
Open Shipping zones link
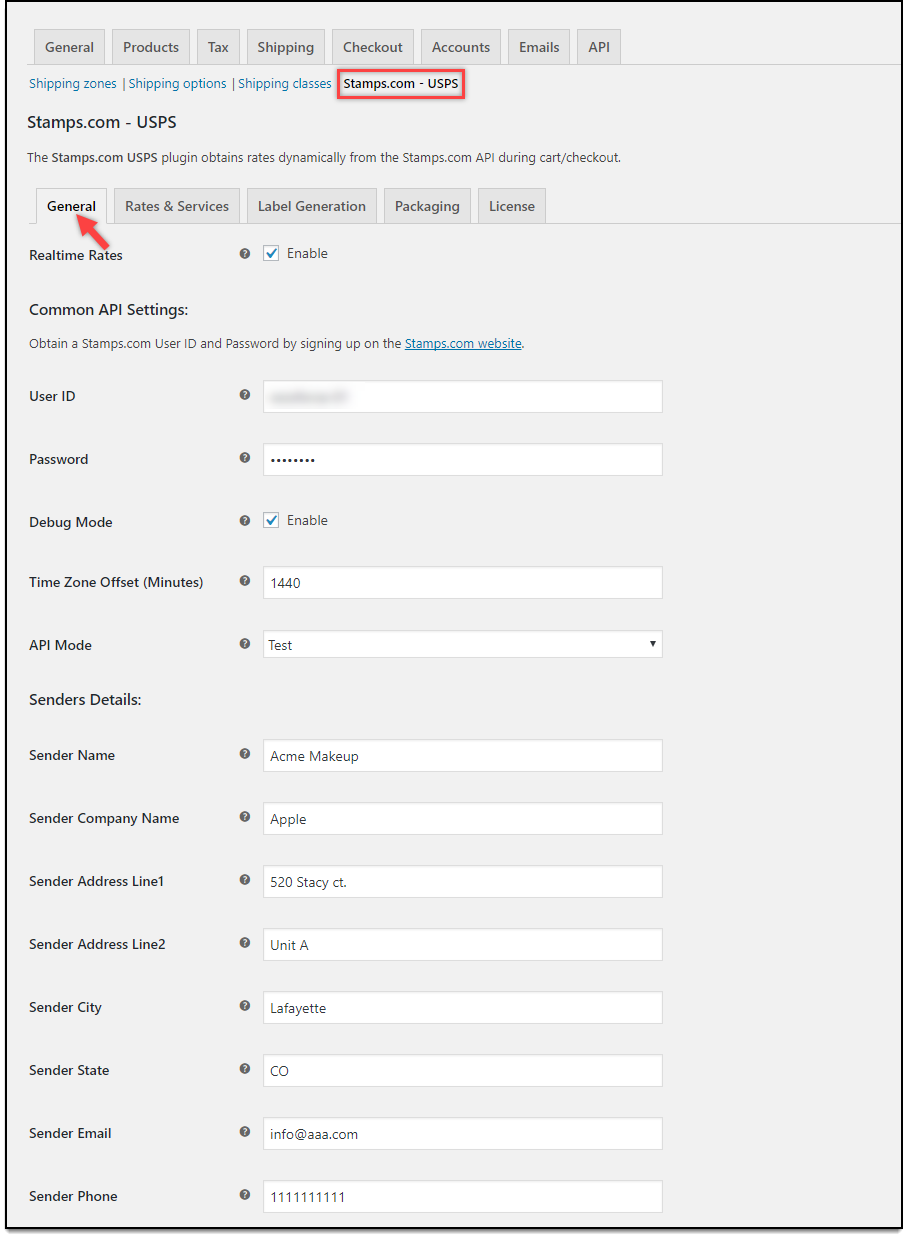click(x=73, y=84)
